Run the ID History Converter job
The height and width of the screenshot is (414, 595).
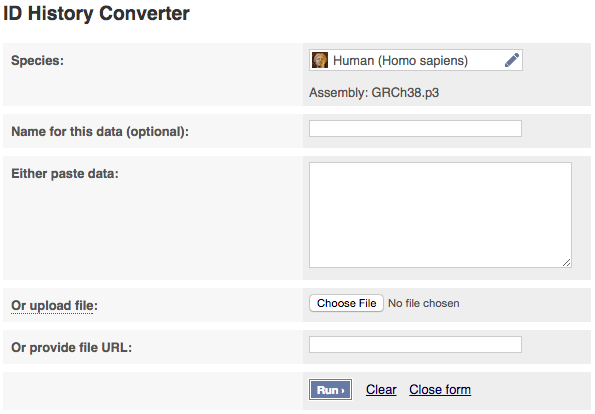330,390
